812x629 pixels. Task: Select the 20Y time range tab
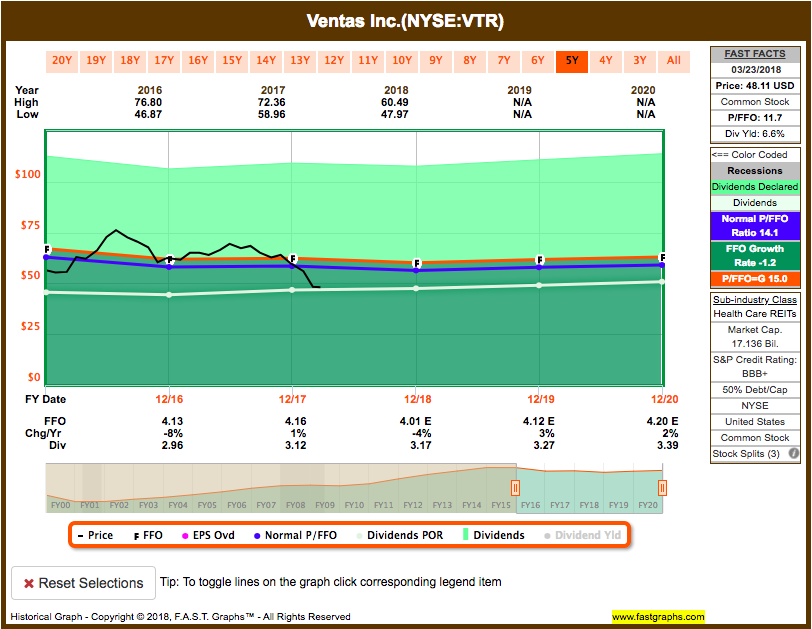pyautogui.click(x=62, y=61)
